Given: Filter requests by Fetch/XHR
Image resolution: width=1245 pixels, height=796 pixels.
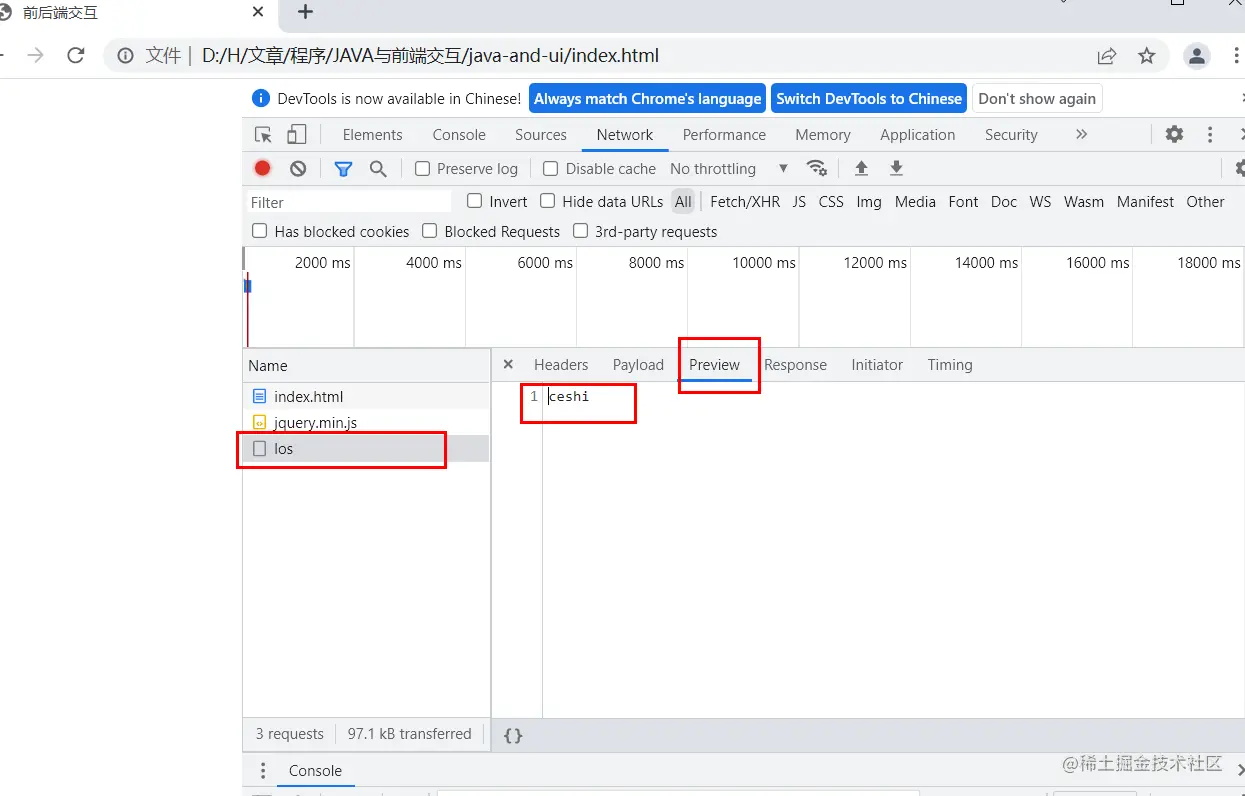Looking at the screenshot, I should [x=745, y=202].
